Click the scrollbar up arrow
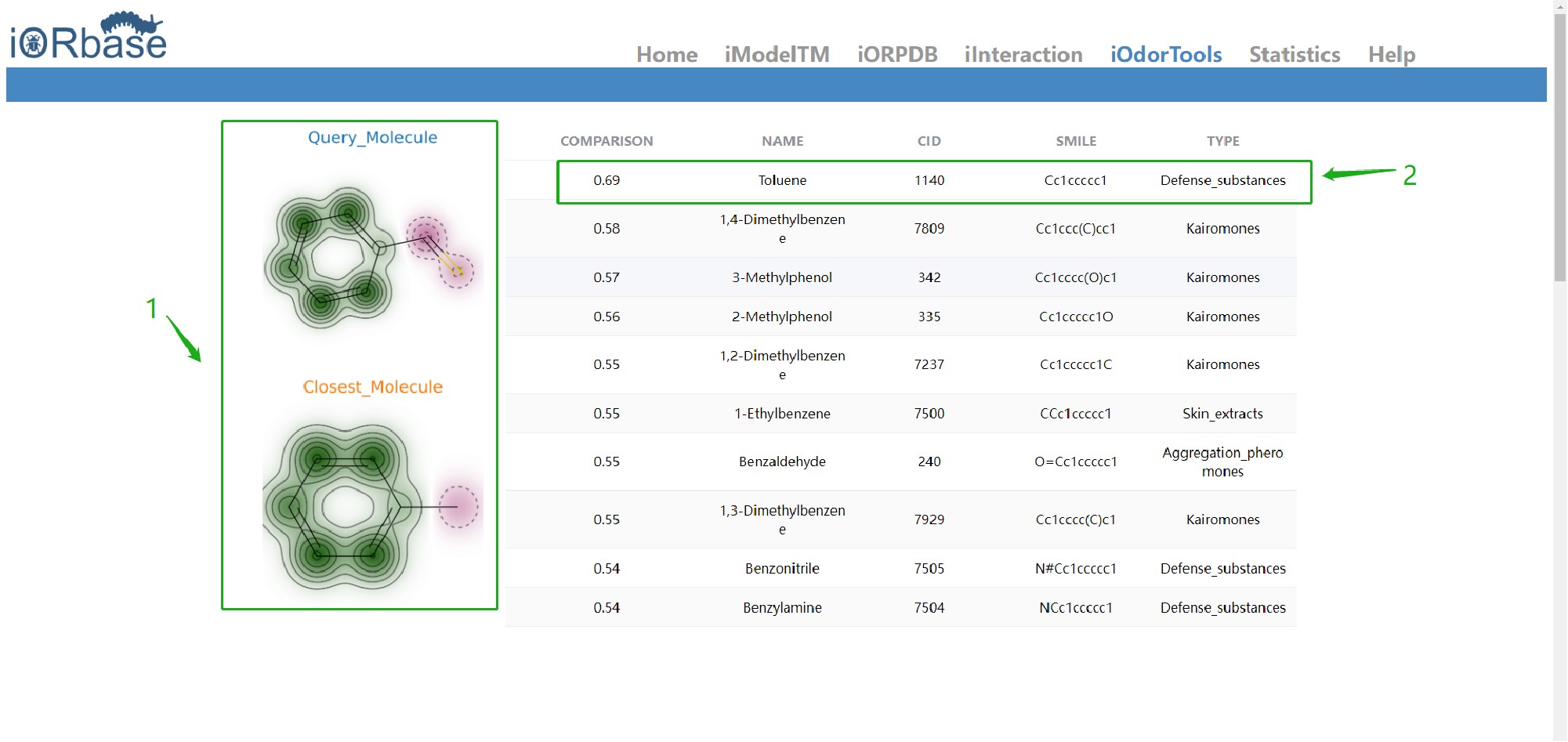Viewport: 1568px width, 742px height. pyautogui.click(x=1560, y=6)
